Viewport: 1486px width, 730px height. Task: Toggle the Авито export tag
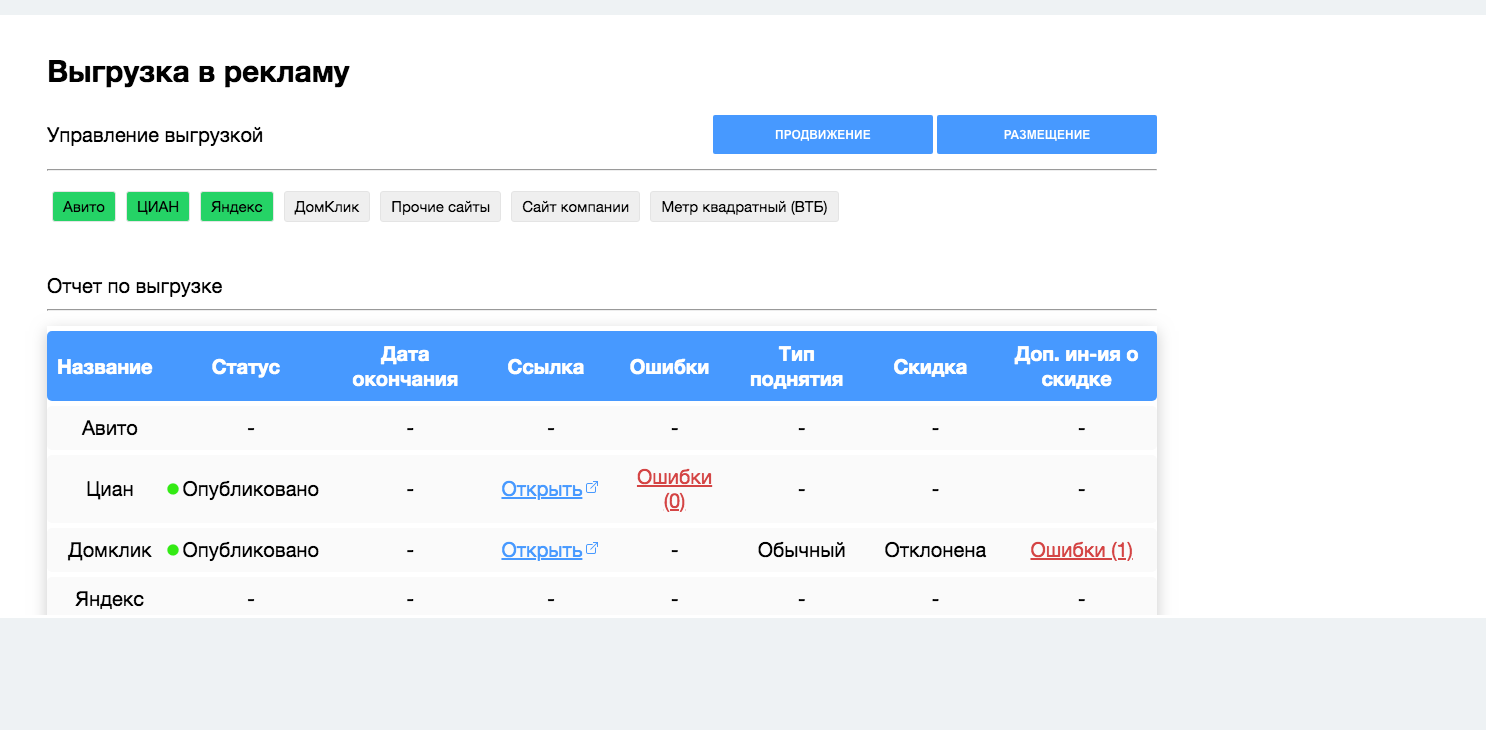click(x=84, y=207)
